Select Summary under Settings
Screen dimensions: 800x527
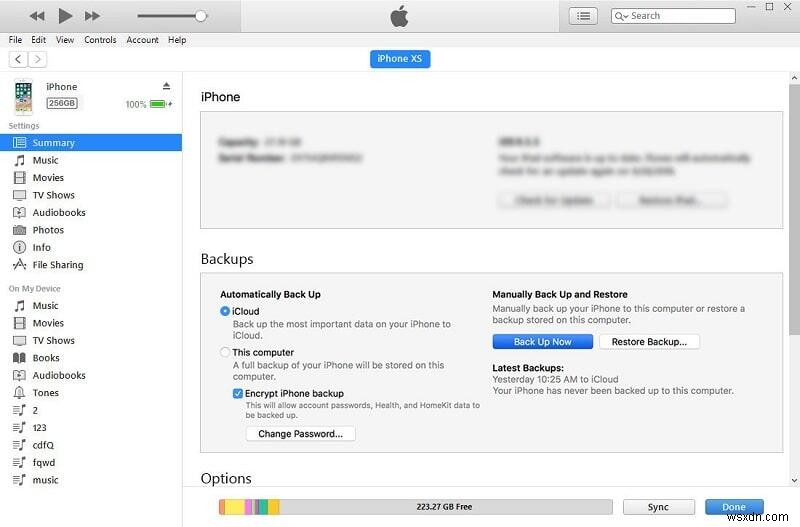tap(91, 143)
